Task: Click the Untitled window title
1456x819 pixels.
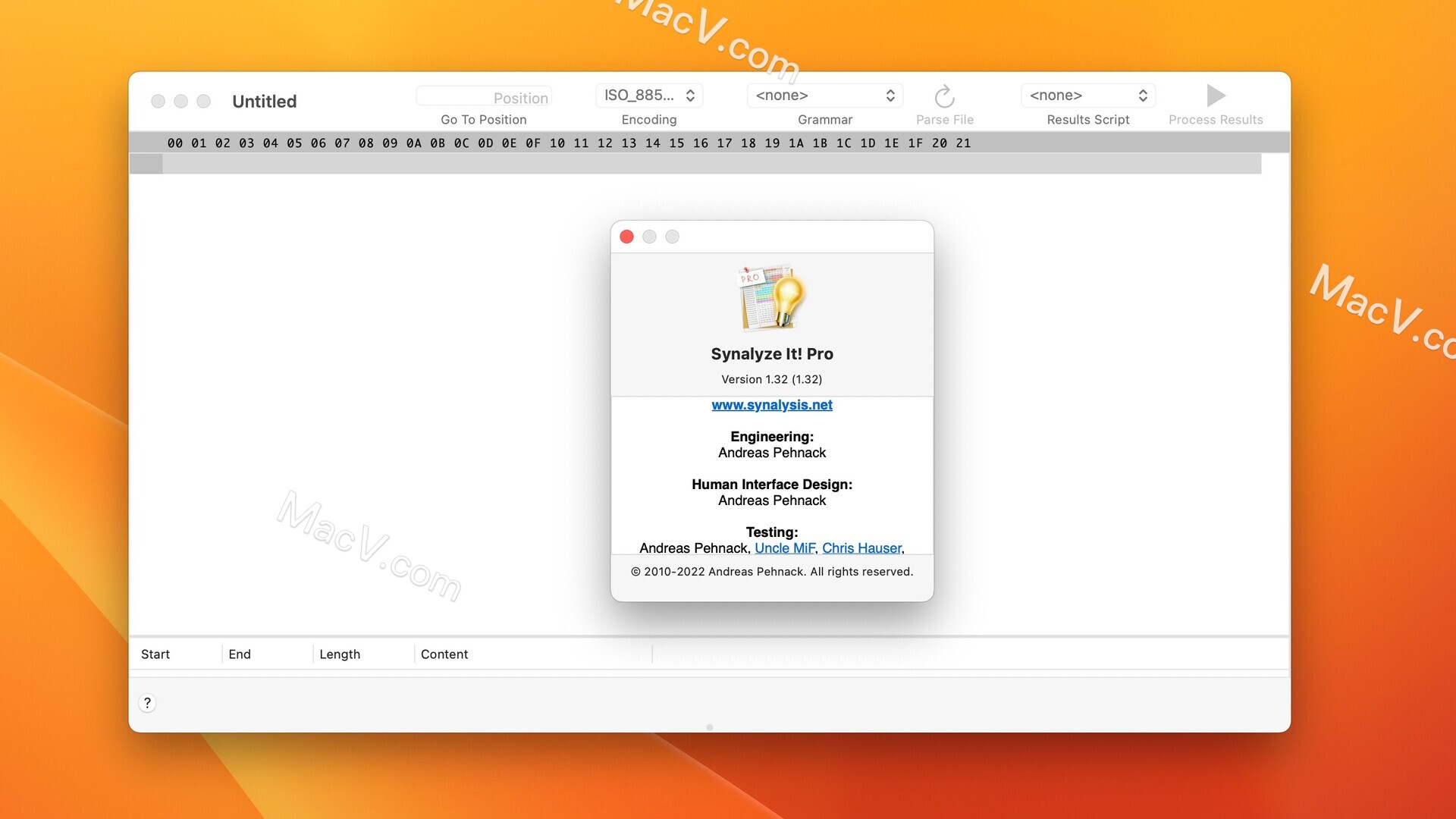Action: click(x=264, y=101)
